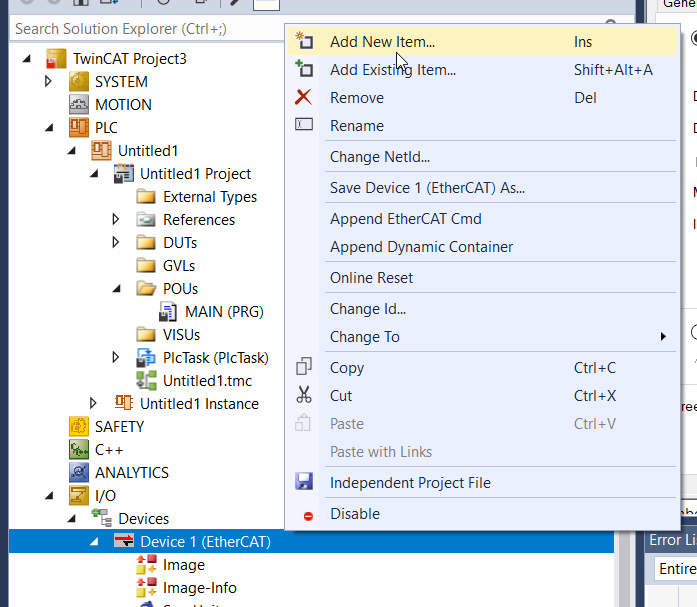697x607 pixels.
Task: Click the ANALYTICS node icon
Action: point(79,473)
